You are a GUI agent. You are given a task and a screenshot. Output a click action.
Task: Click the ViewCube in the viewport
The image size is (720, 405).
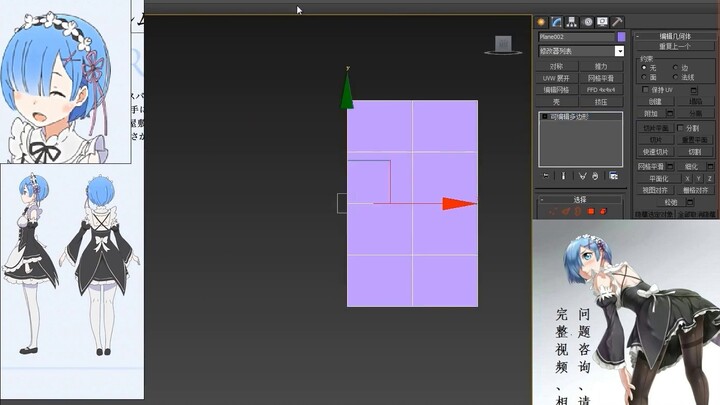(504, 44)
